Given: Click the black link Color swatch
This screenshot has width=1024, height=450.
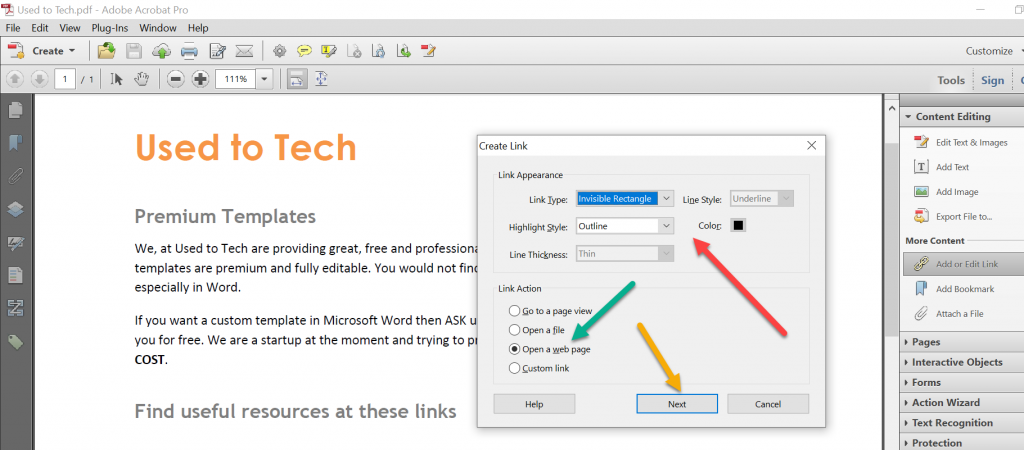Looking at the screenshot, I should coord(739,225).
